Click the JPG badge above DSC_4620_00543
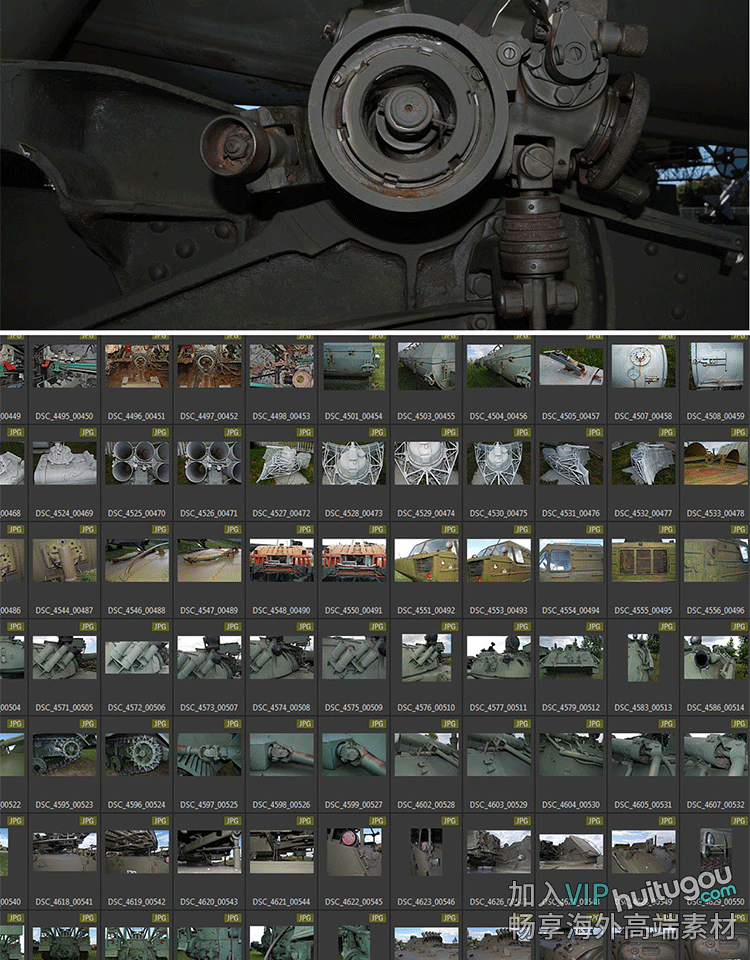The height and width of the screenshot is (960, 750). tap(232, 820)
